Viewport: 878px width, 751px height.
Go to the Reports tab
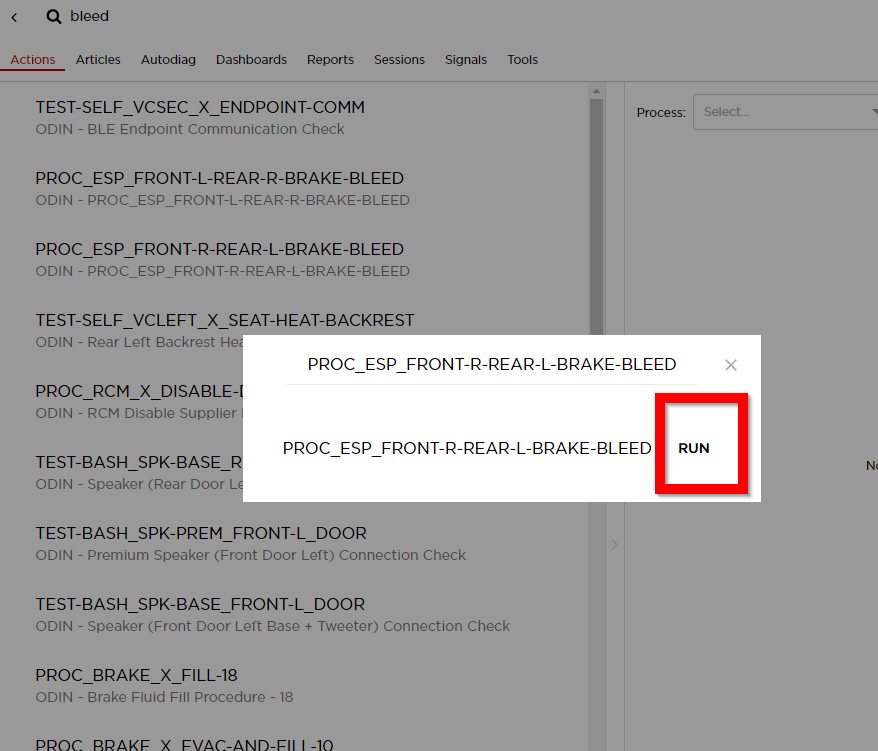[330, 59]
